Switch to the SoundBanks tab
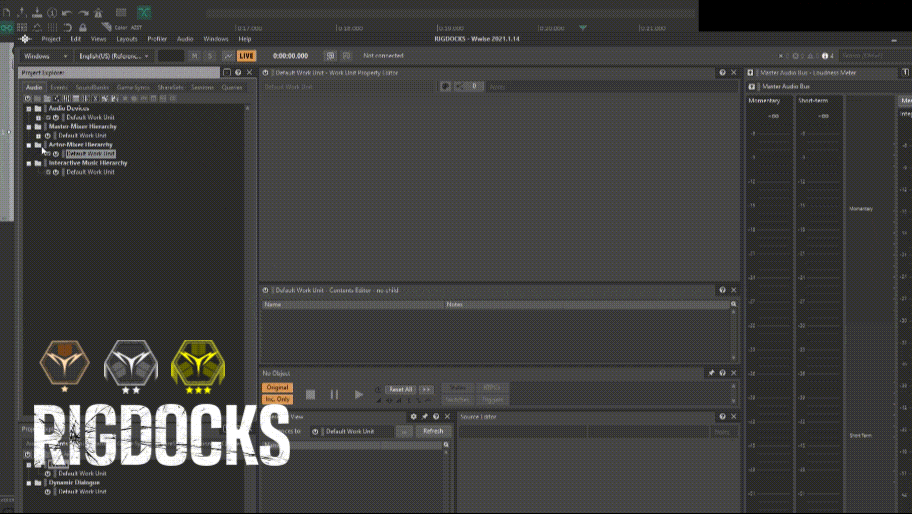912x514 pixels. 92,87
